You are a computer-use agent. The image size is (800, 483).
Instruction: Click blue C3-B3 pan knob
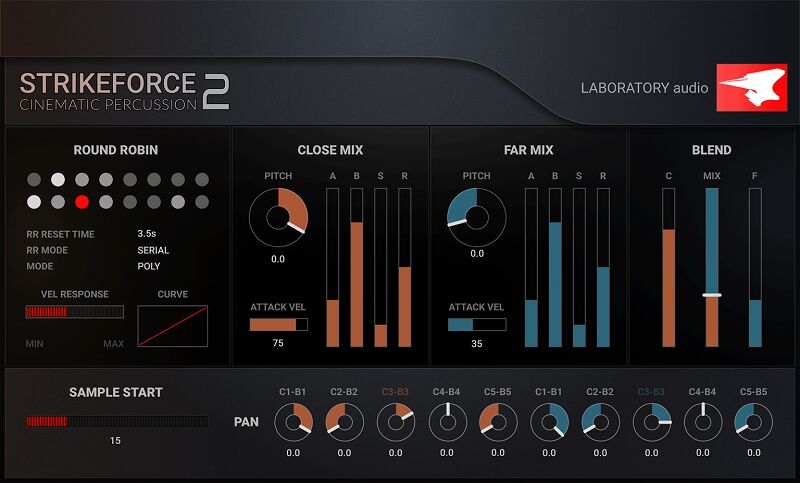(652, 422)
